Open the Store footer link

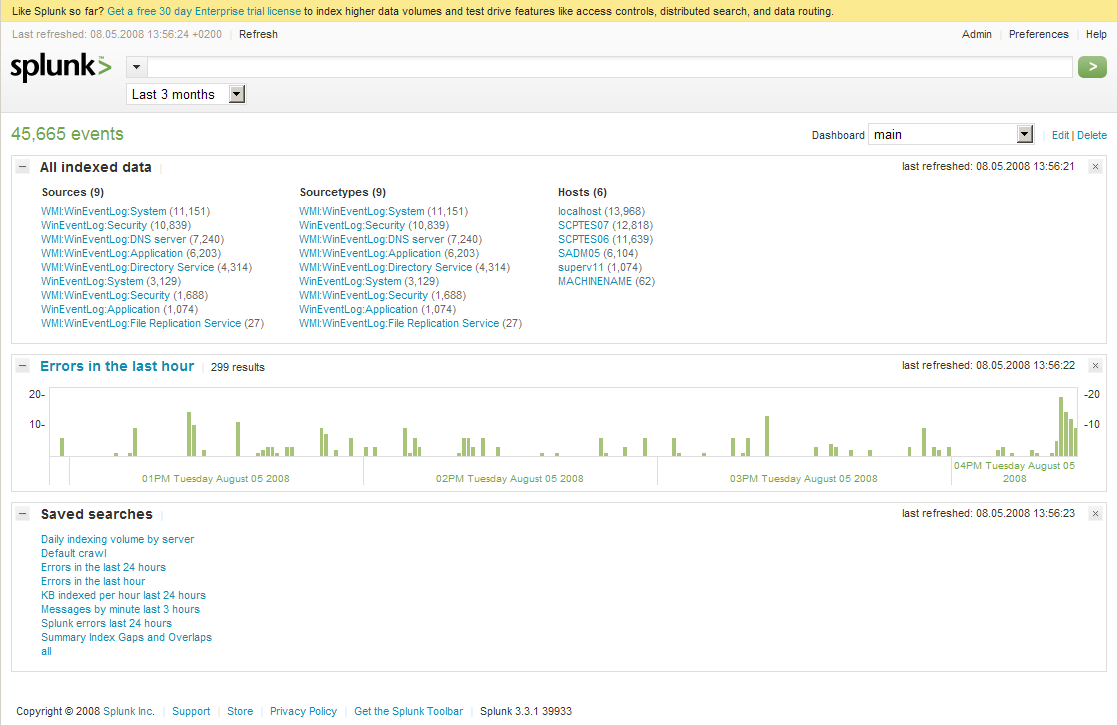pos(240,711)
